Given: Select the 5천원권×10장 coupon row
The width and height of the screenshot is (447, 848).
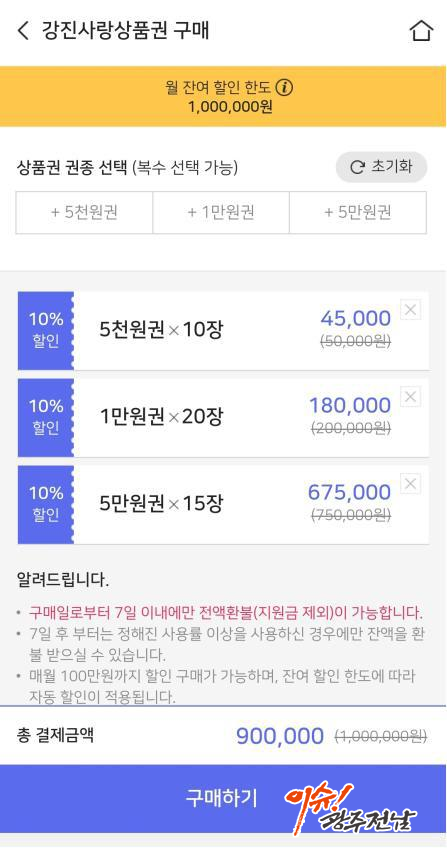Looking at the screenshot, I should pos(223,330).
